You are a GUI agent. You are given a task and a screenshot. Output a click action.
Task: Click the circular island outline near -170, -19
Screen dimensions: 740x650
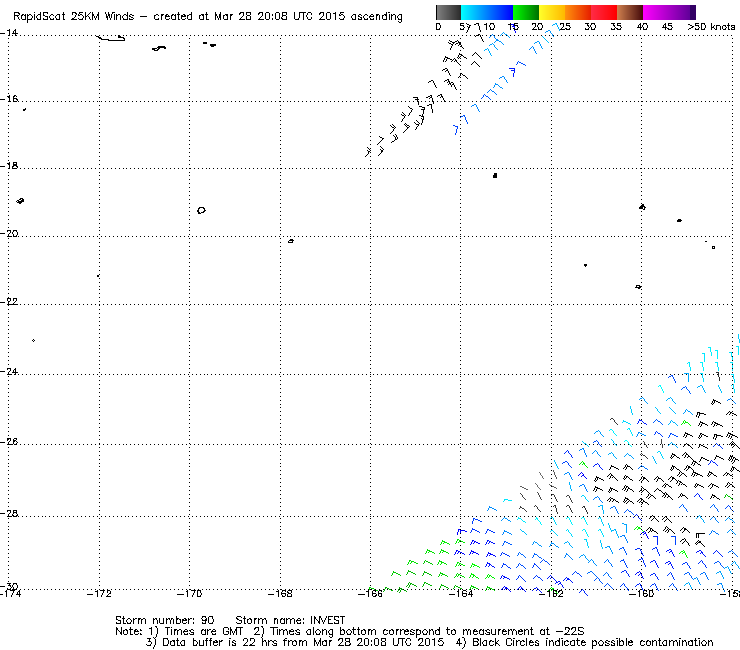coord(202,210)
